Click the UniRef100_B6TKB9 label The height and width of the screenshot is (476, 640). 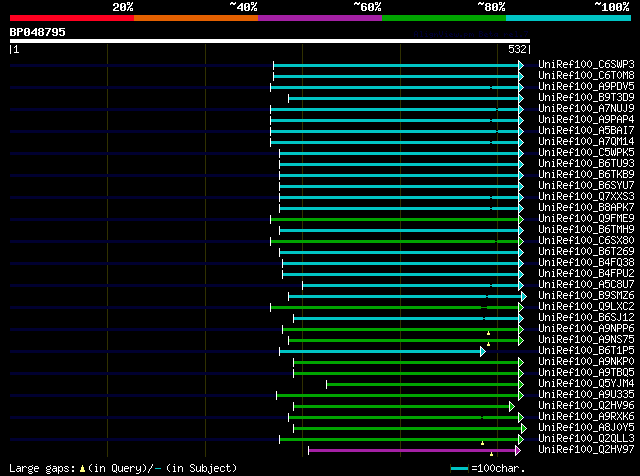click(x=586, y=175)
